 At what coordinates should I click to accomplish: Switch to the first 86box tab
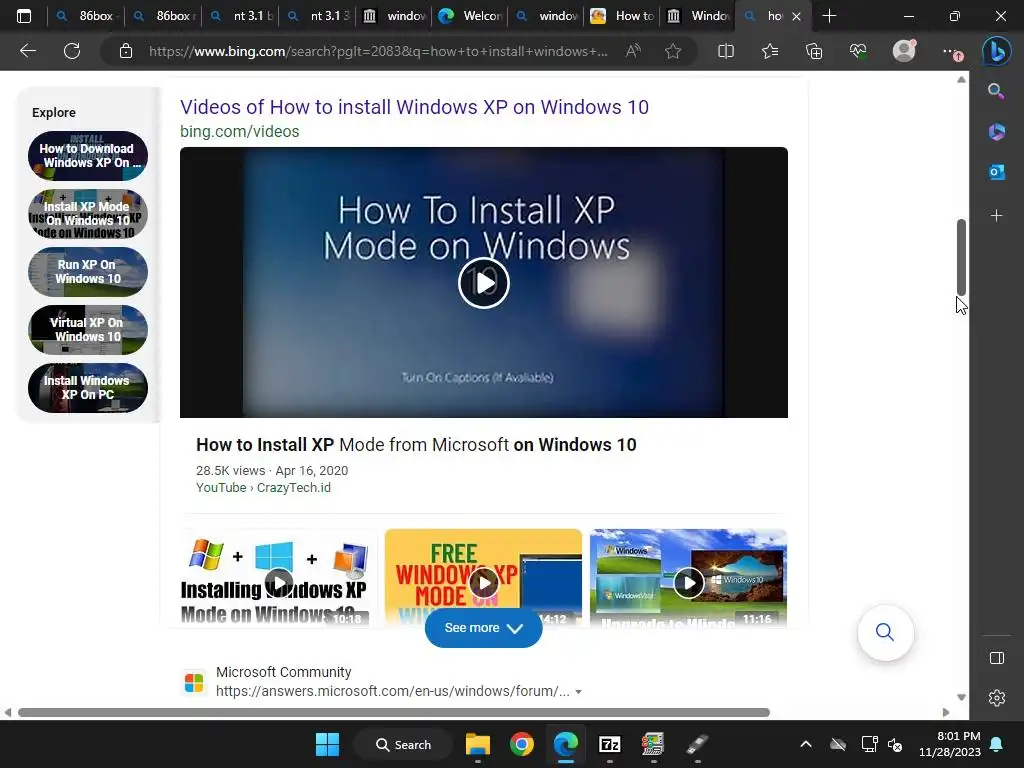click(x=86, y=16)
